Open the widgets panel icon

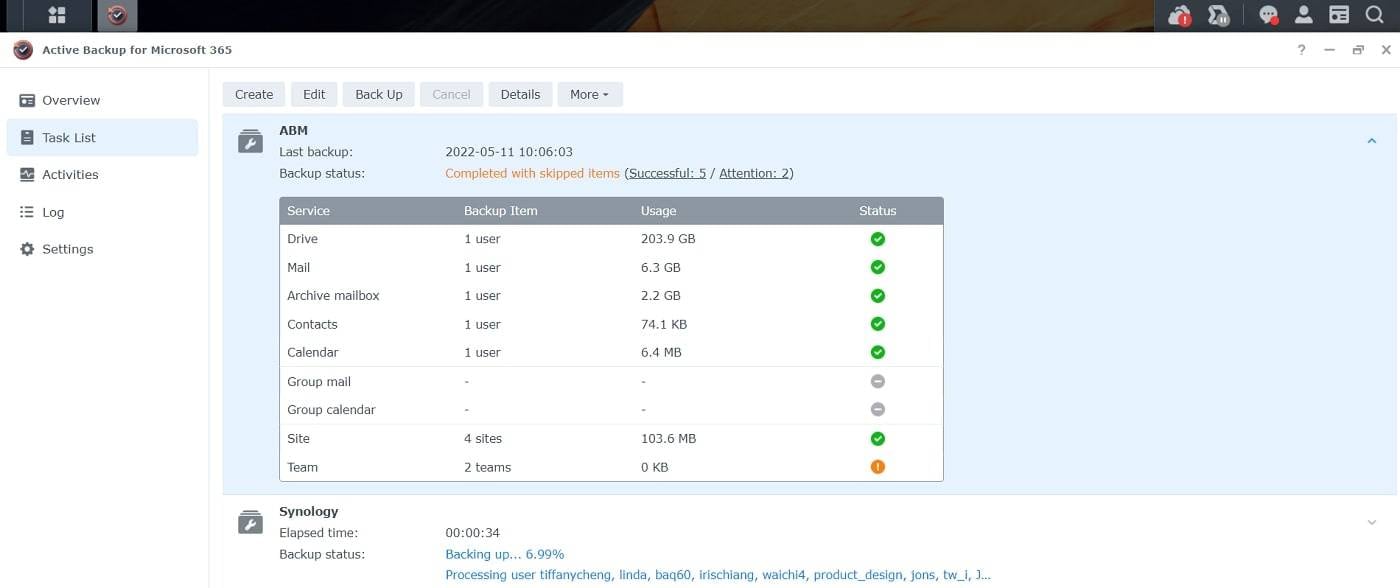click(x=1339, y=15)
